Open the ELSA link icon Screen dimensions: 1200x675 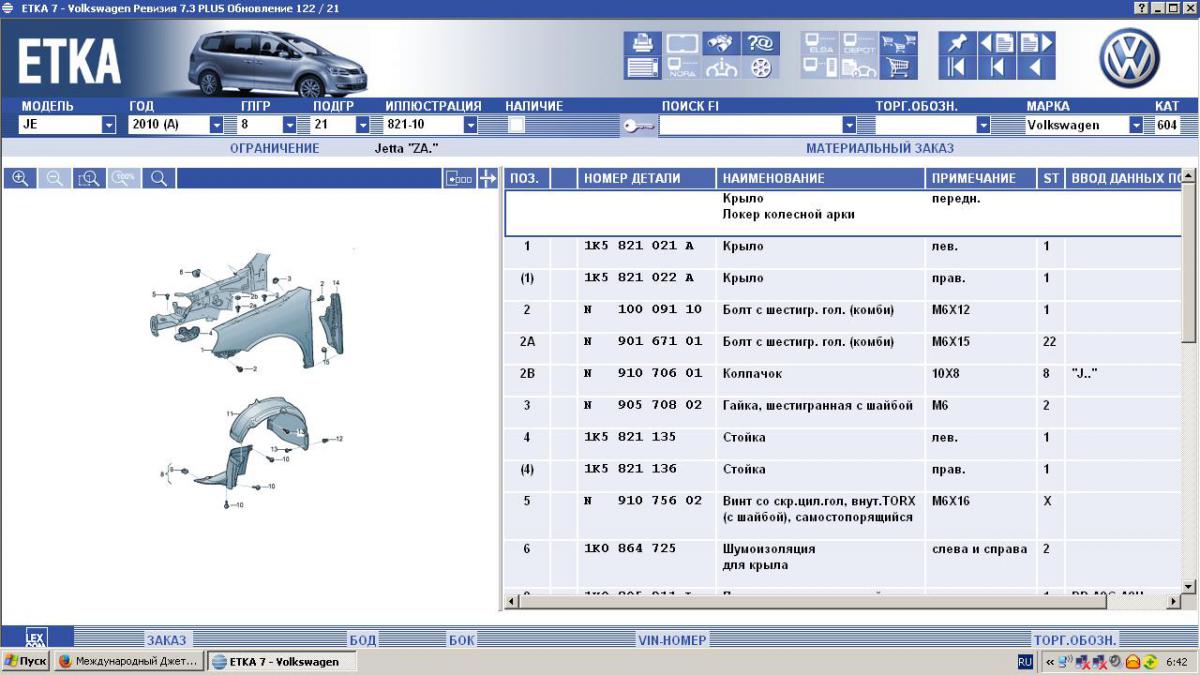tap(819, 43)
